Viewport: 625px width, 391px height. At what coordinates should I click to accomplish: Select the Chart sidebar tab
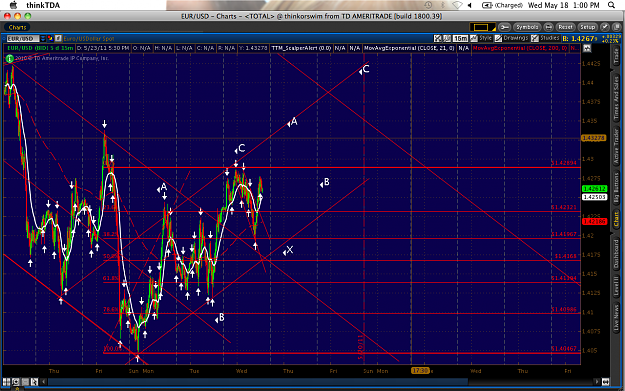pos(616,220)
